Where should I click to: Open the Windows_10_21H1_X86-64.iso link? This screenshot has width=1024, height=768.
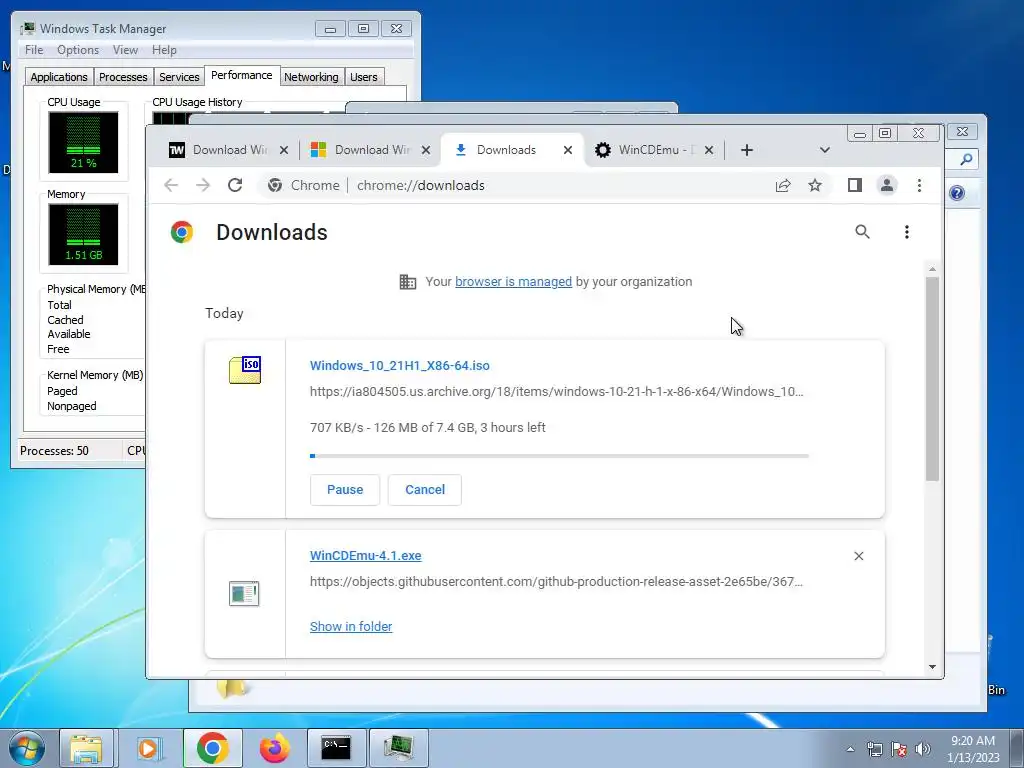tap(400, 366)
